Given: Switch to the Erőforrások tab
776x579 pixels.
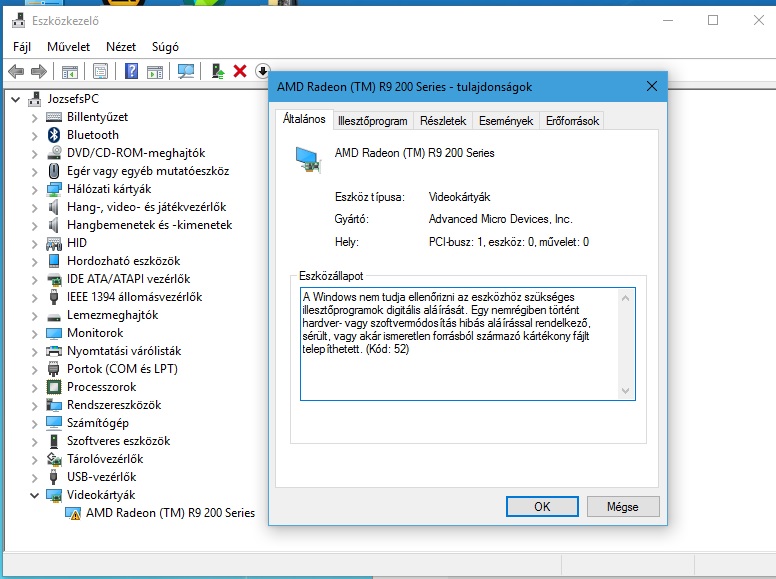Looking at the screenshot, I should coord(572,121).
